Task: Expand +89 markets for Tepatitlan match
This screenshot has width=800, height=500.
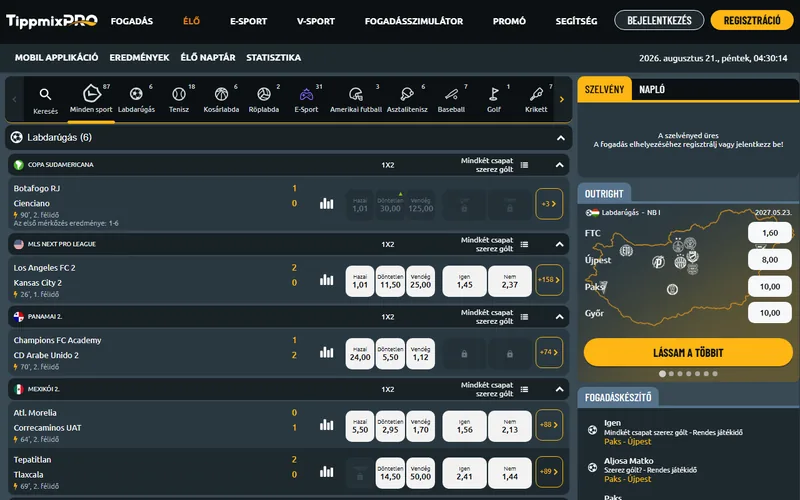Action: 549,471
